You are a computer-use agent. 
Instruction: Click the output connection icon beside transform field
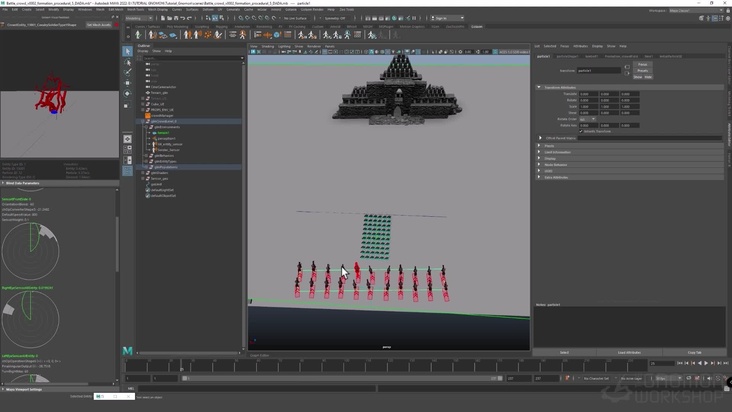[627, 73]
